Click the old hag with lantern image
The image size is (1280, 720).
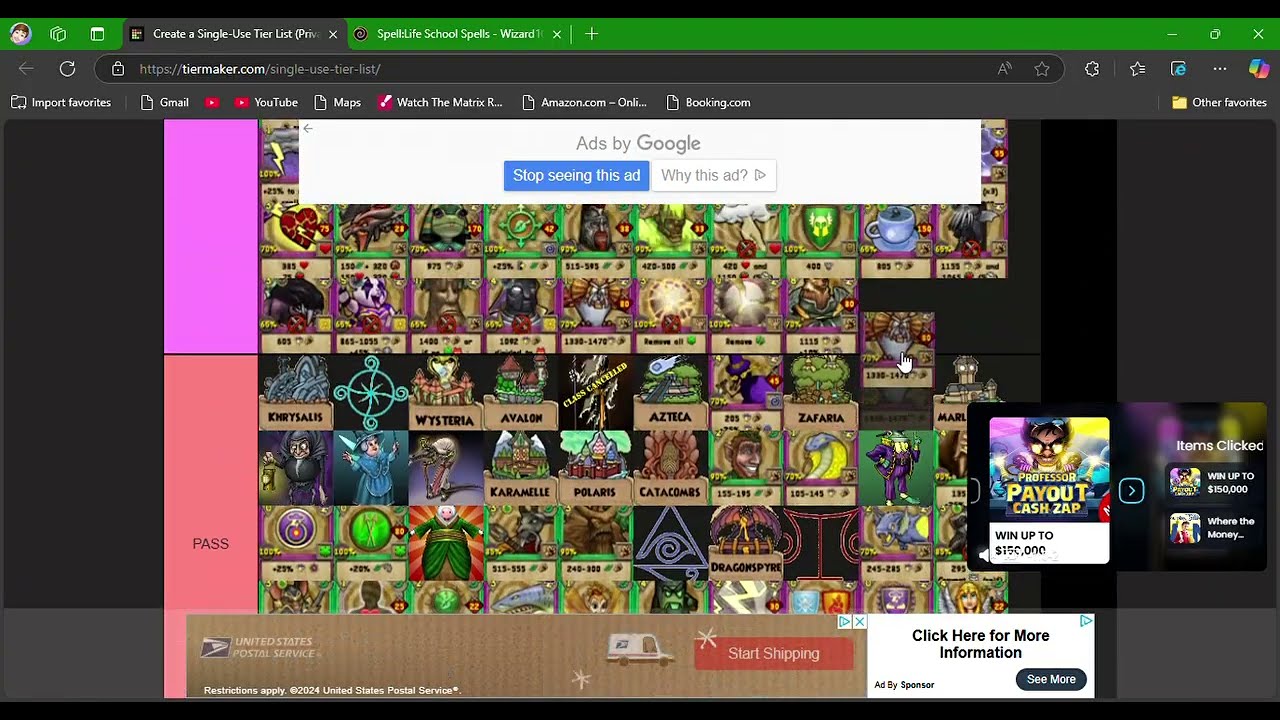coord(296,467)
